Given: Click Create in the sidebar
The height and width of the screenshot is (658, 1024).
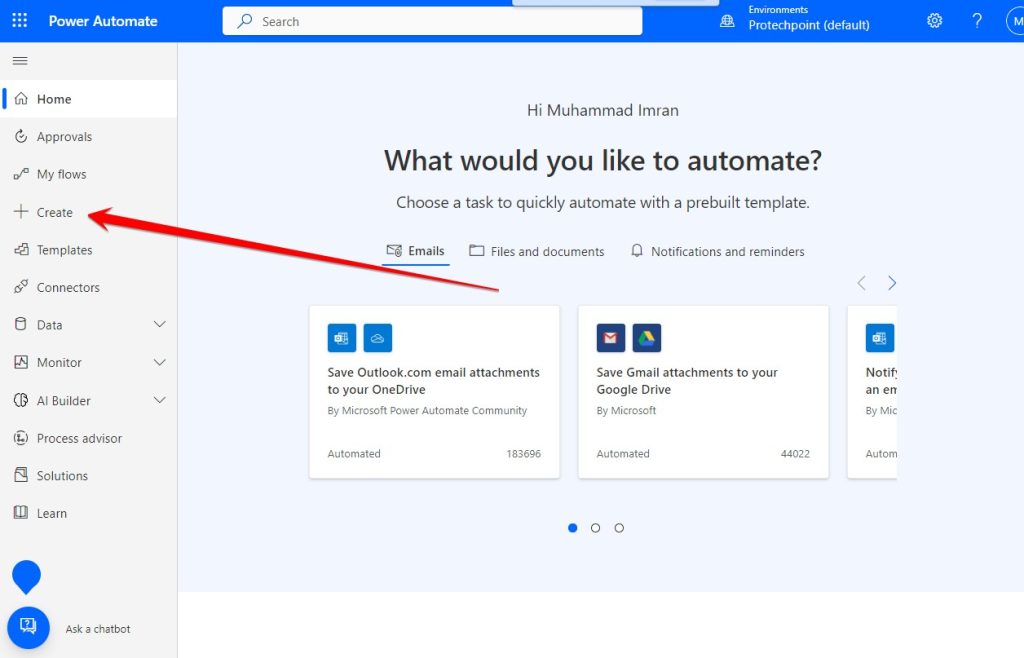Looking at the screenshot, I should click(x=52, y=212).
